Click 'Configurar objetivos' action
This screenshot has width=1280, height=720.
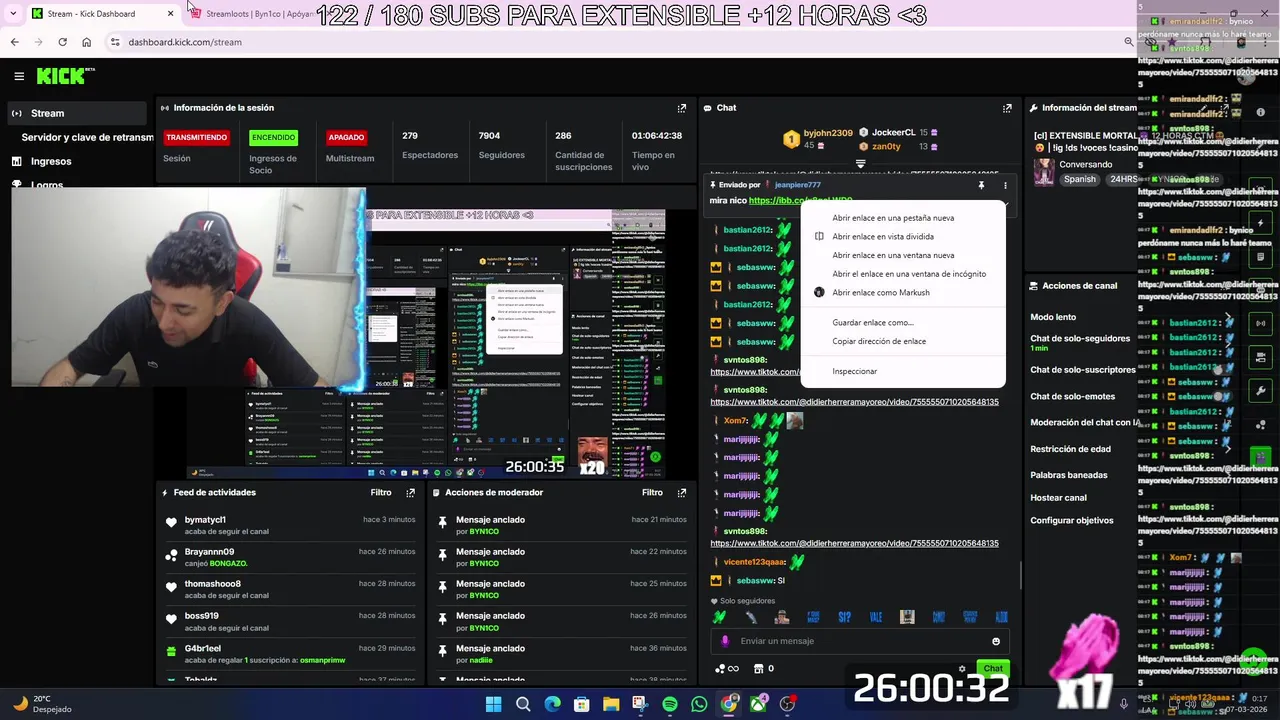(1071, 521)
